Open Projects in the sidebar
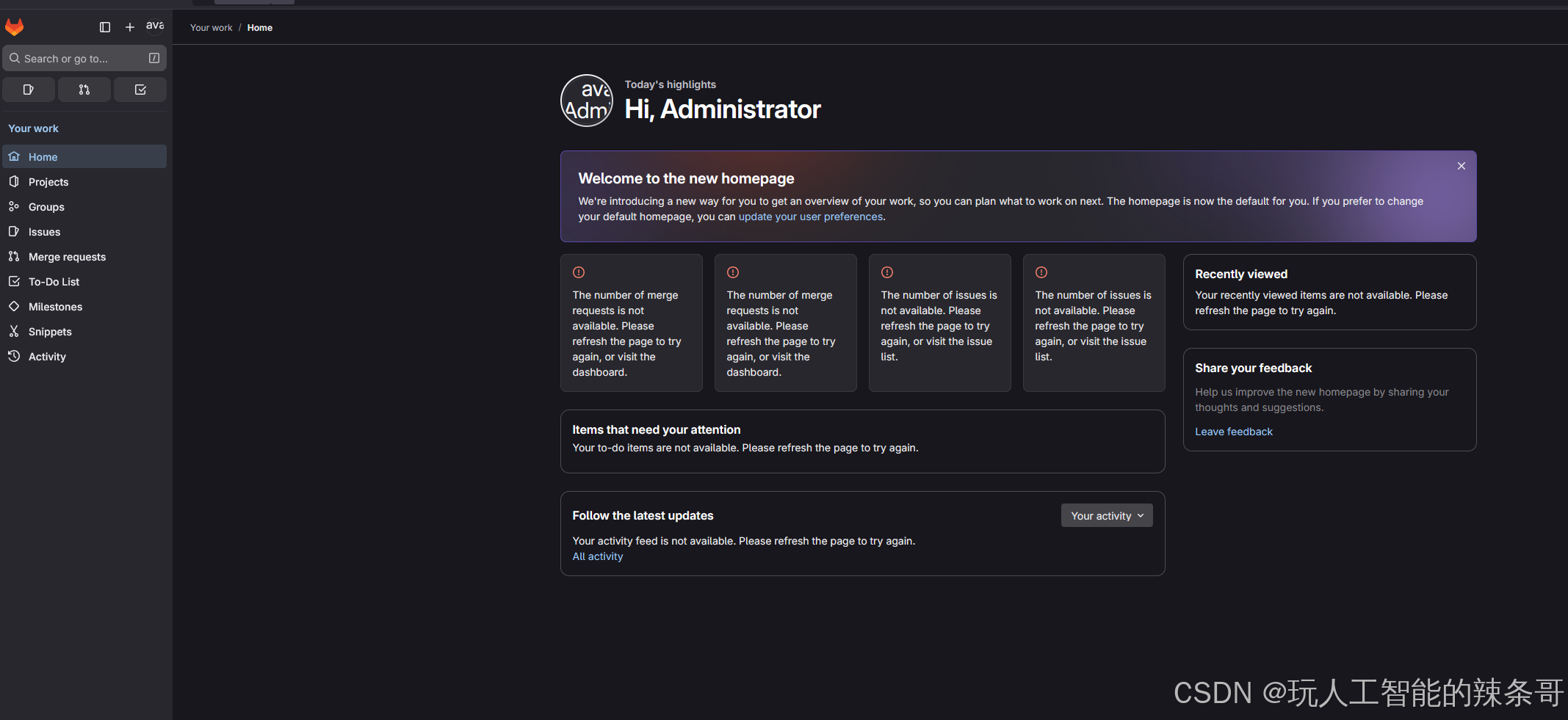Image resolution: width=1568 pixels, height=720 pixels. [x=84, y=181]
